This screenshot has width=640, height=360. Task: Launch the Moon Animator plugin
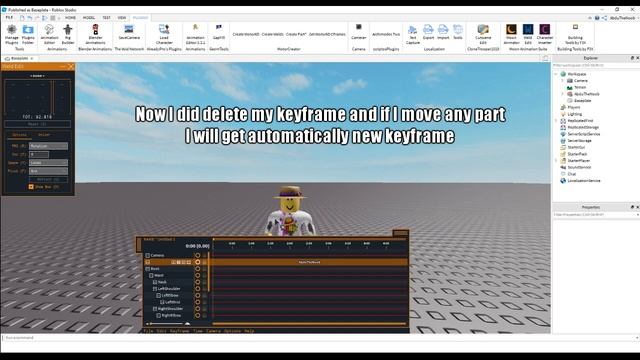click(511, 34)
